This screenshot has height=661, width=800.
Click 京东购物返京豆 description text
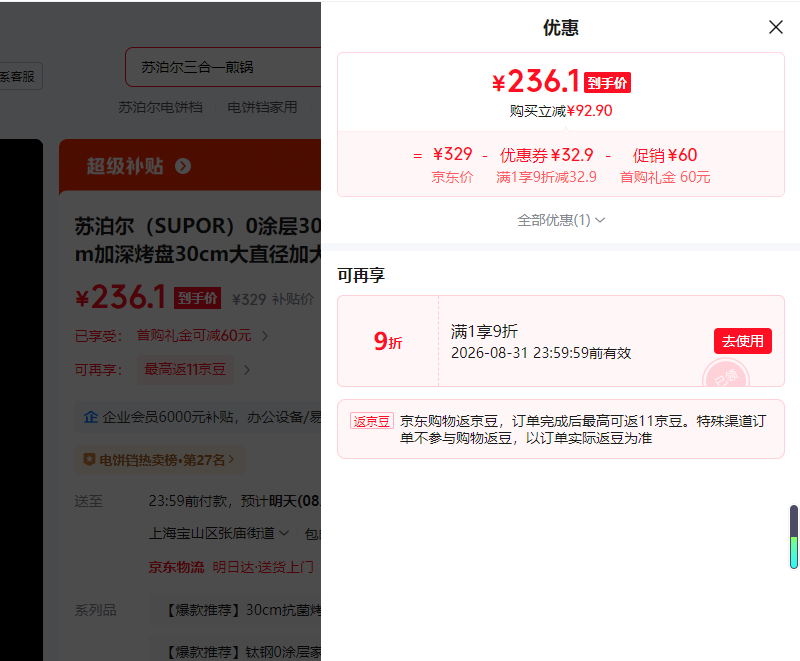583,429
